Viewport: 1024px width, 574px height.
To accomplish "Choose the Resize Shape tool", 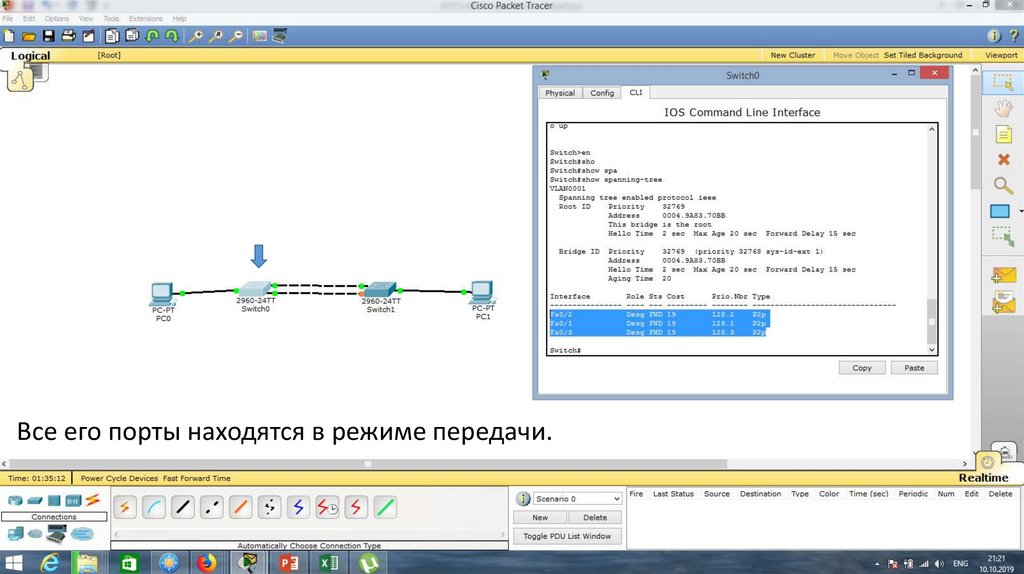I will click(x=1003, y=236).
